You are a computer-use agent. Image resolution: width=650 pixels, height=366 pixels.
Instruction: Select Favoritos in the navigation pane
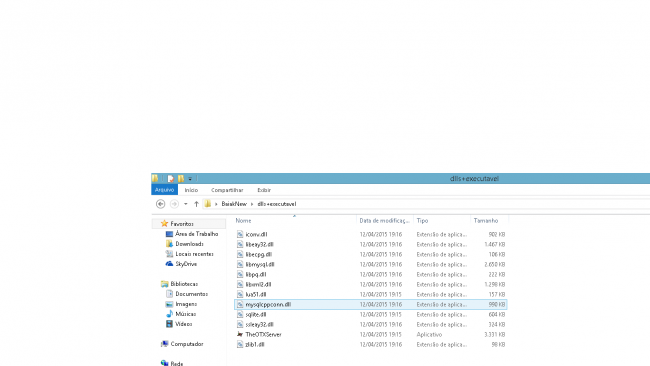(x=182, y=224)
